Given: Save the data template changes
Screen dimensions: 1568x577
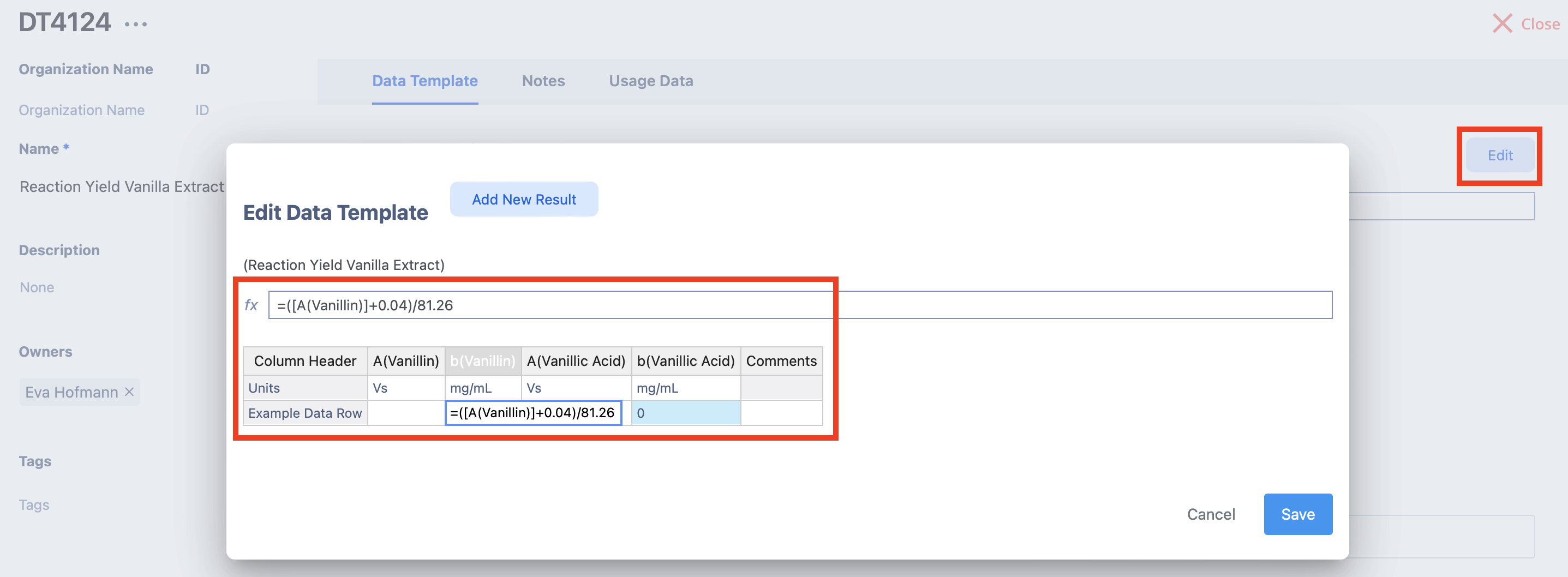Looking at the screenshot, I should (1297, 514).
